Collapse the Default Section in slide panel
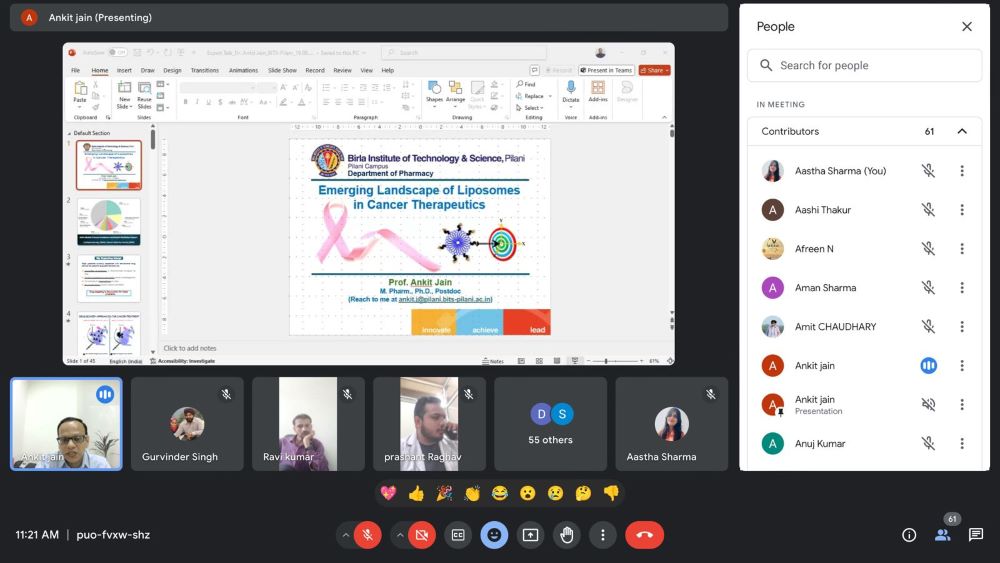1000x563 pixels. coord(70,133)
